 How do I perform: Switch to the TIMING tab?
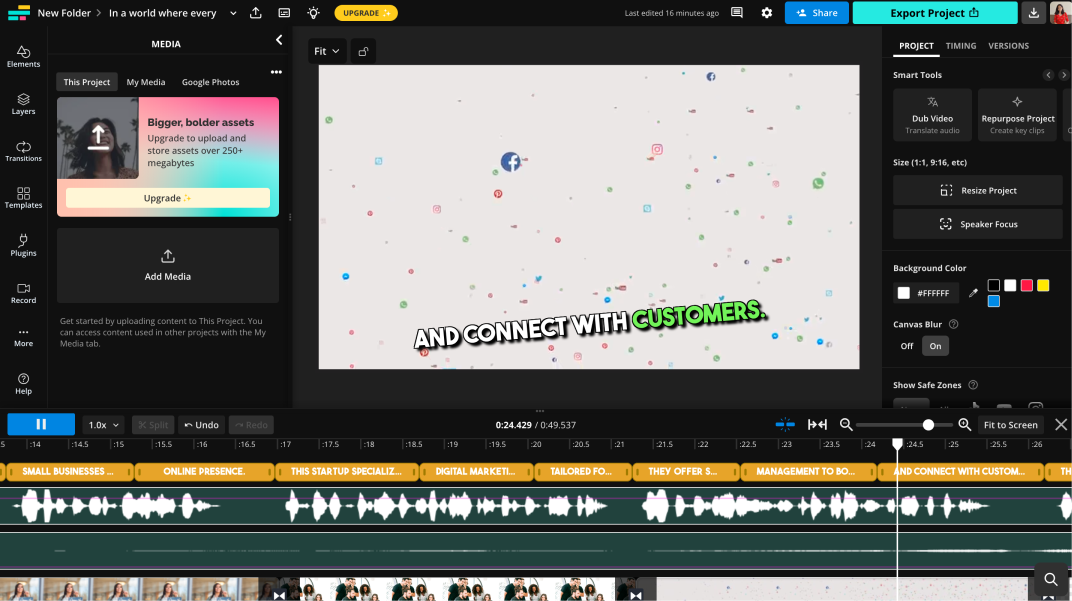point(961,46)
